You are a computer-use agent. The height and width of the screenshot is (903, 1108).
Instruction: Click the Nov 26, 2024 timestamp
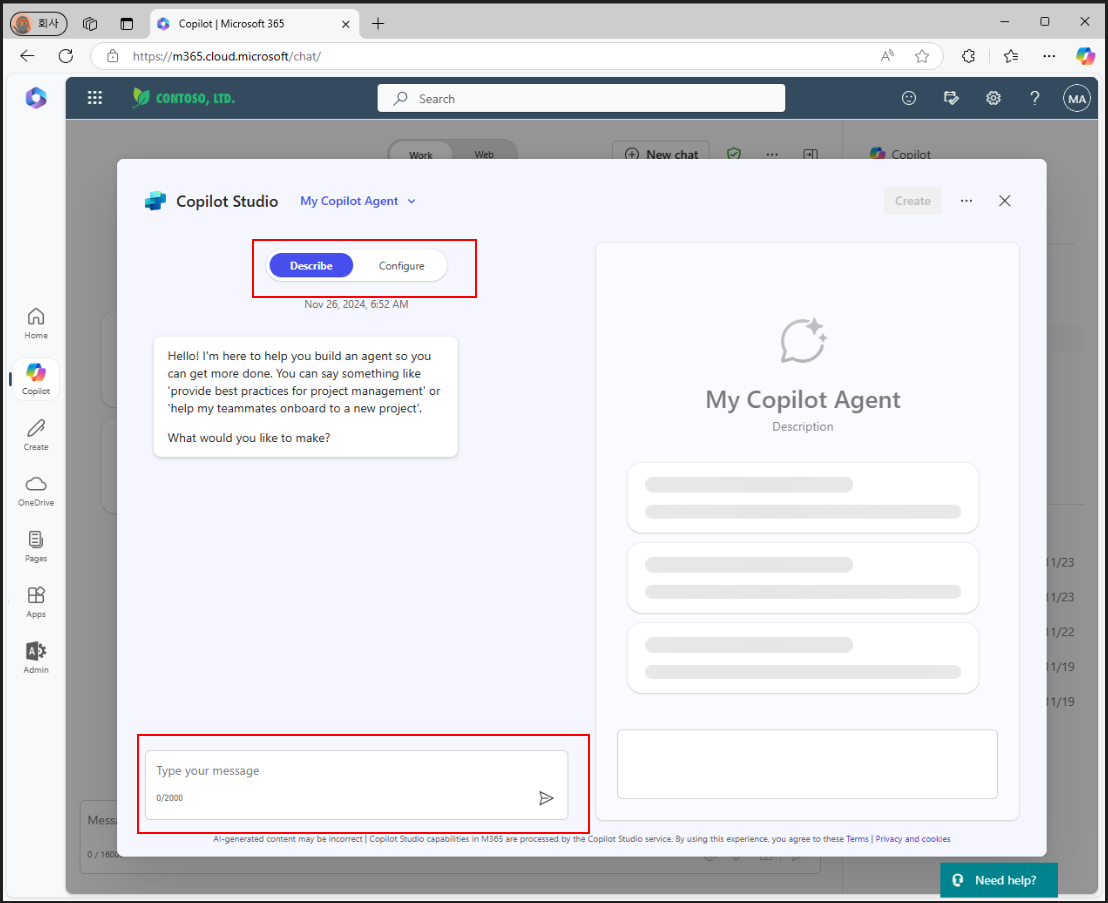point(356,304)
